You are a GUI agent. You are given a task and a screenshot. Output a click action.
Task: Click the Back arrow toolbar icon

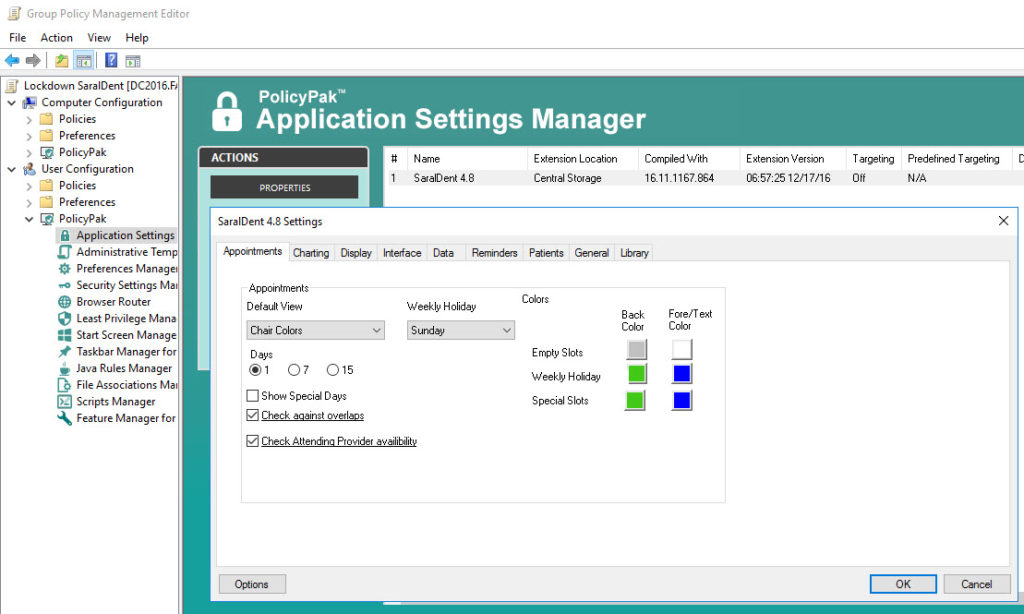[x=12, y=61]
